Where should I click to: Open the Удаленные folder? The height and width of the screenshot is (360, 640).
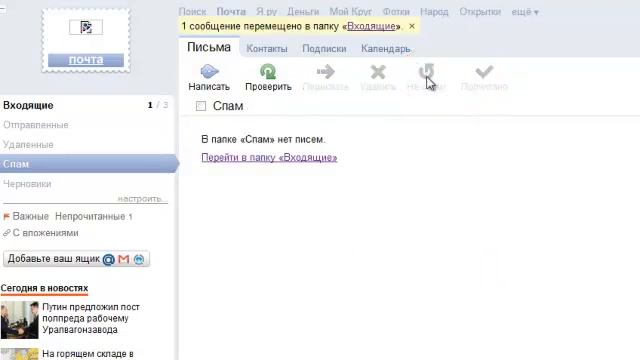tap(28, 144)
